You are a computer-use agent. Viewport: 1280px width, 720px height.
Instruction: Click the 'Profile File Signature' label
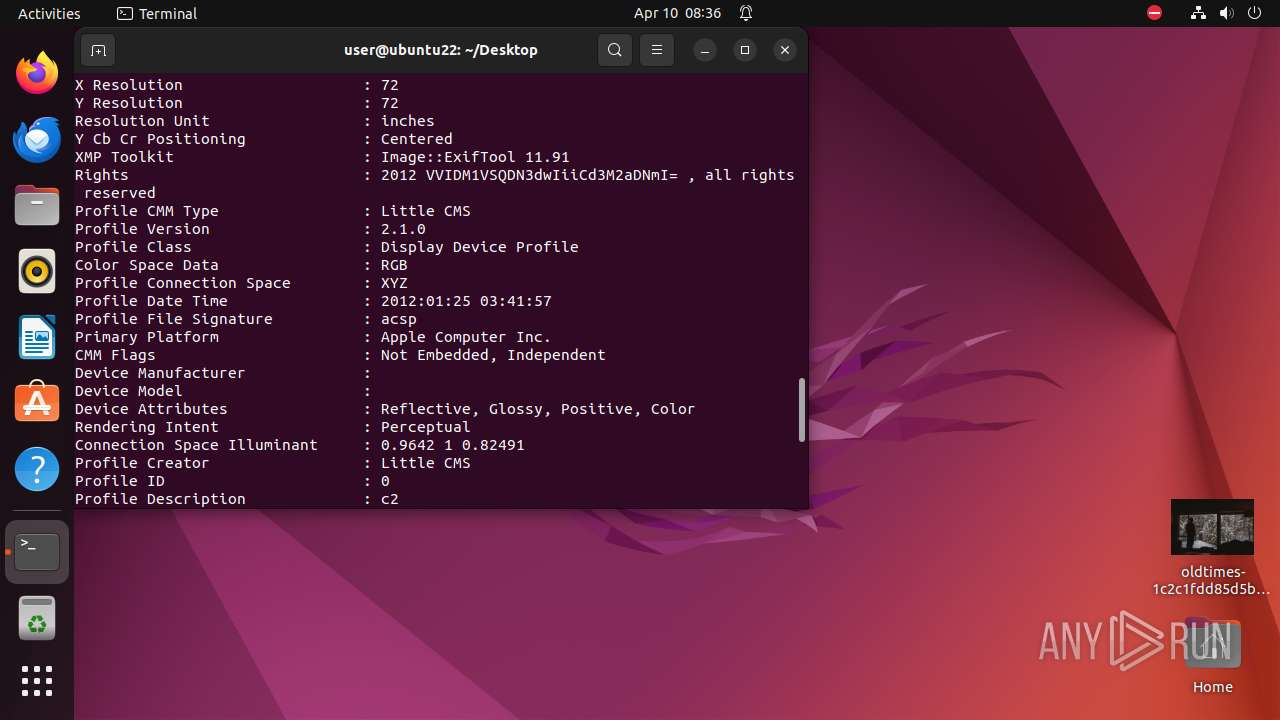point(174,319)
